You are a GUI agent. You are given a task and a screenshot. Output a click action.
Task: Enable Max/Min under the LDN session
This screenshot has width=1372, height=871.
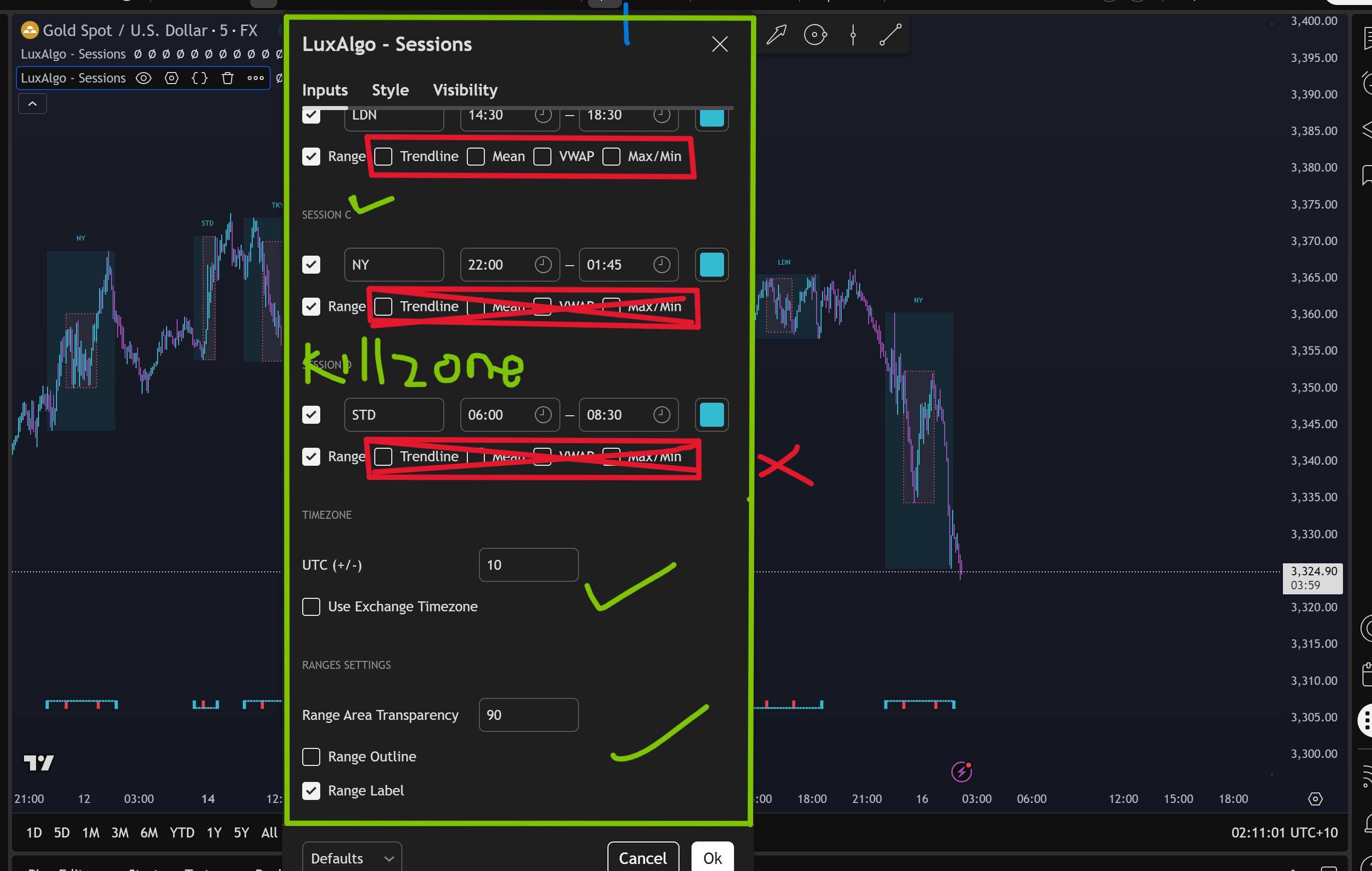coord(611,156)
